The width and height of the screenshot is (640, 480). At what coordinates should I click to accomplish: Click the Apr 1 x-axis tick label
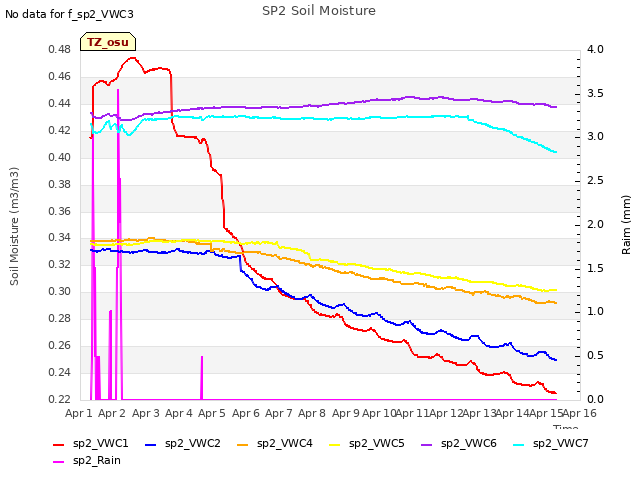pyautogui.click(x=79, y=413)
